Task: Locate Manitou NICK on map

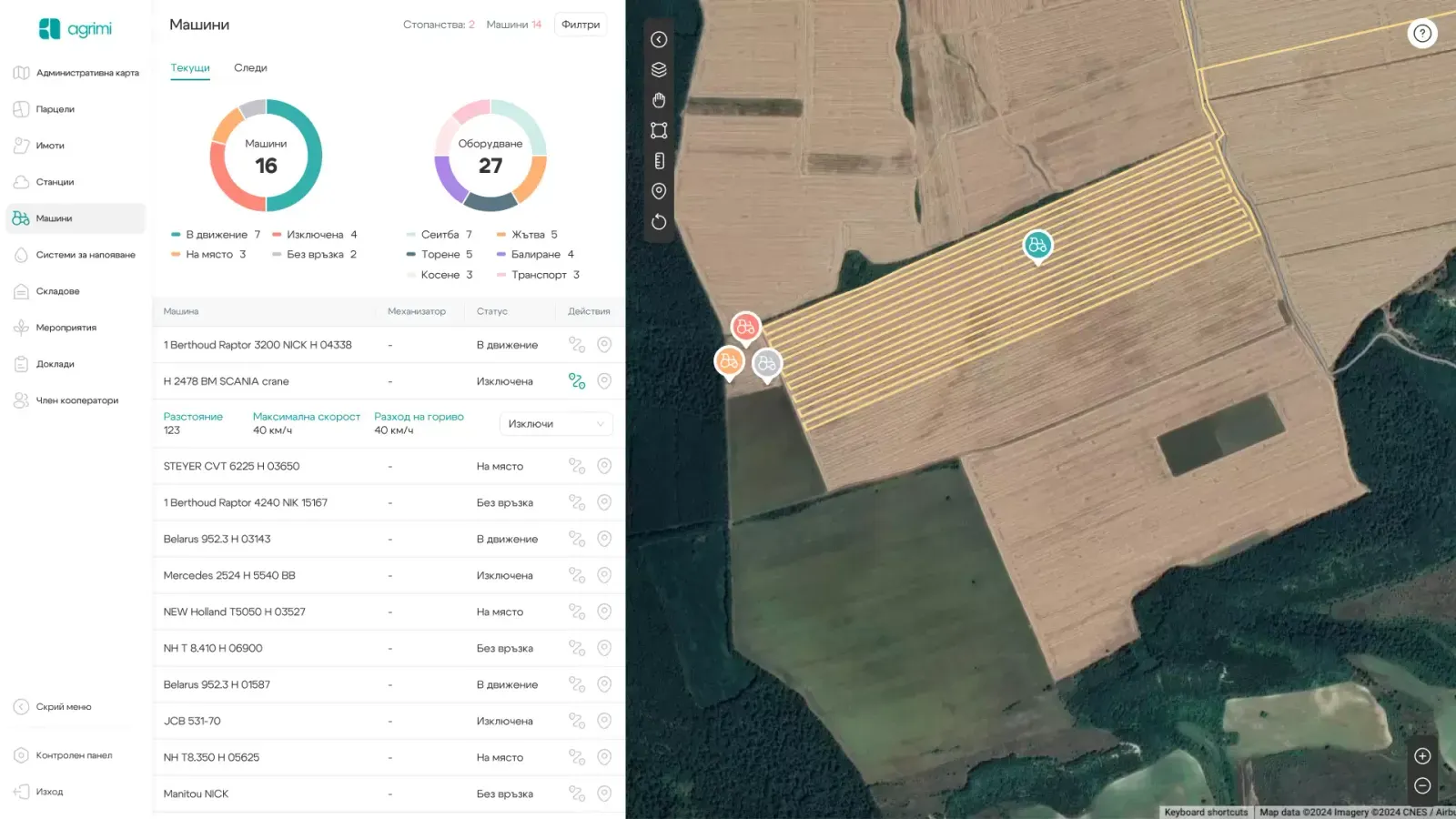Action: (x=604, y=794)
